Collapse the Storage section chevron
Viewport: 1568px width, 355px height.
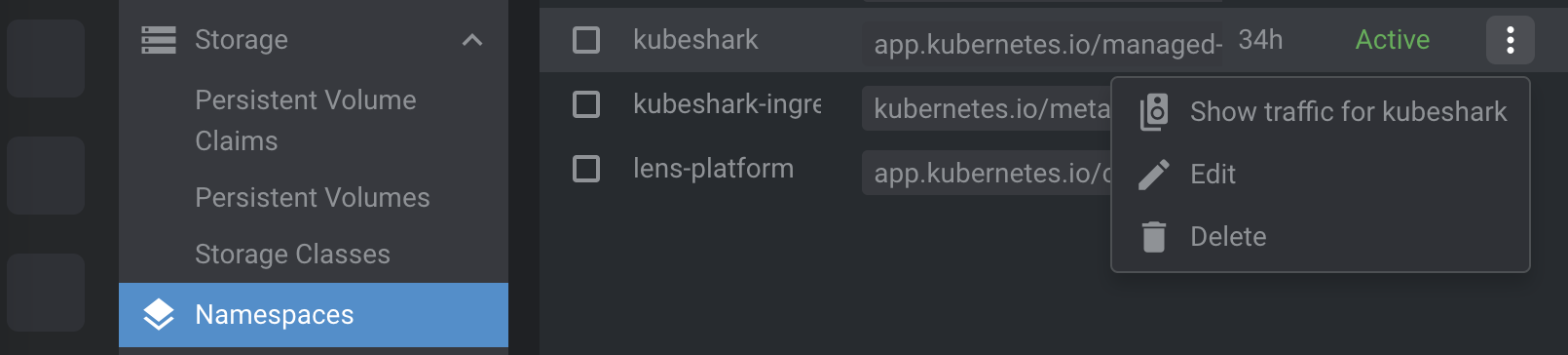(x=472, y=40)
